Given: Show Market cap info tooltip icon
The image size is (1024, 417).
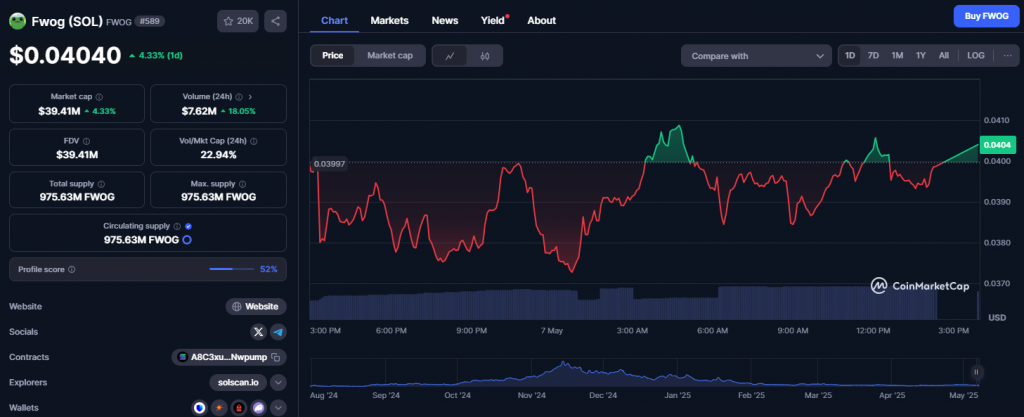Looking at the screenshot, I should (x=99, y=97).
